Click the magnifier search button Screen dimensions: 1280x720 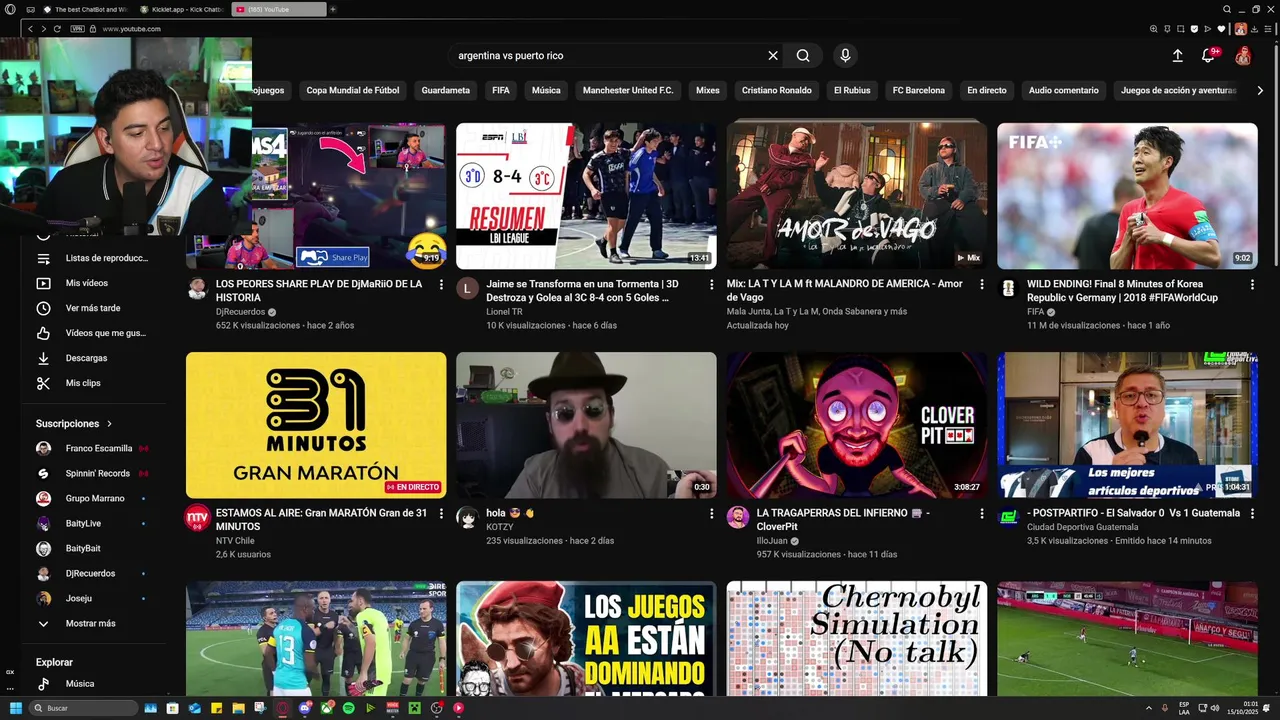coord(803,56)
